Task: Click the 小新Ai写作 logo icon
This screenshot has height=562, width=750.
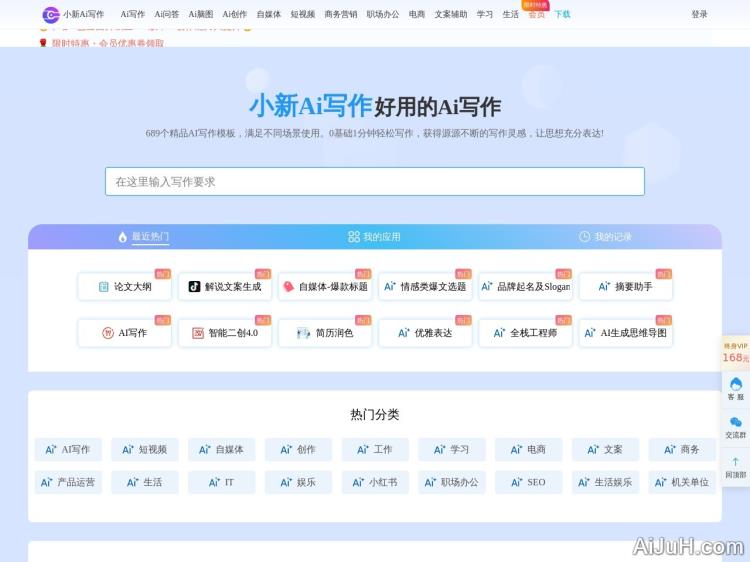Action: (x=50, y=14)
